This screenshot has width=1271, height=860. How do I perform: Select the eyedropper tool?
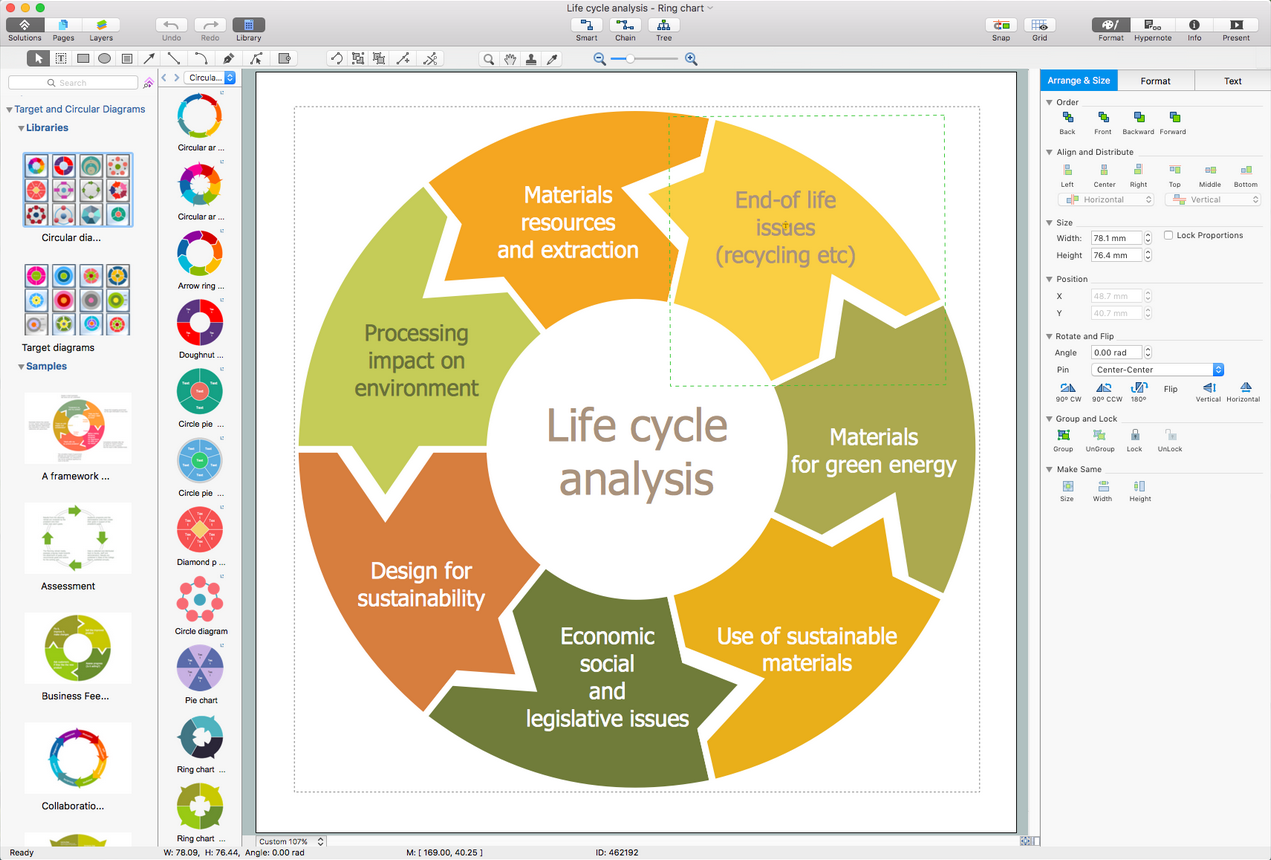tap(551, 59)
